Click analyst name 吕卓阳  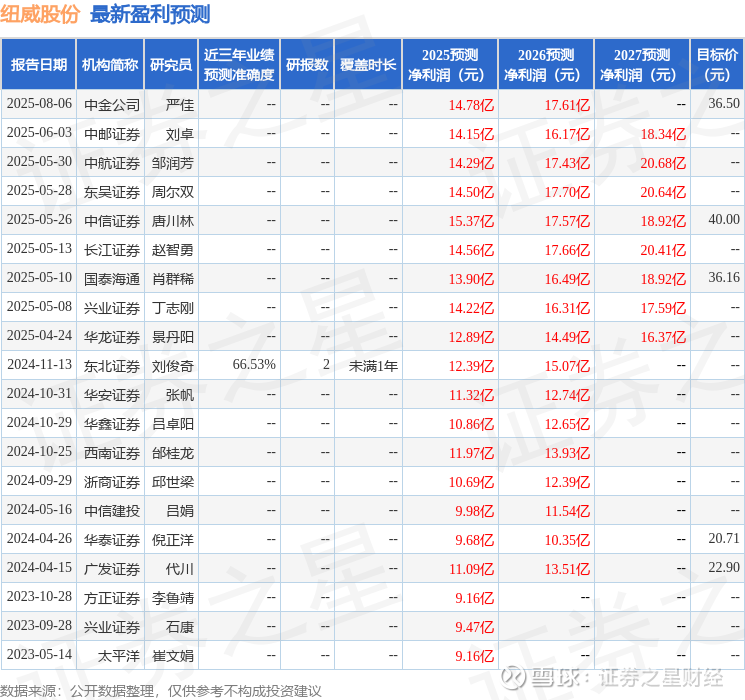point(173,424)
